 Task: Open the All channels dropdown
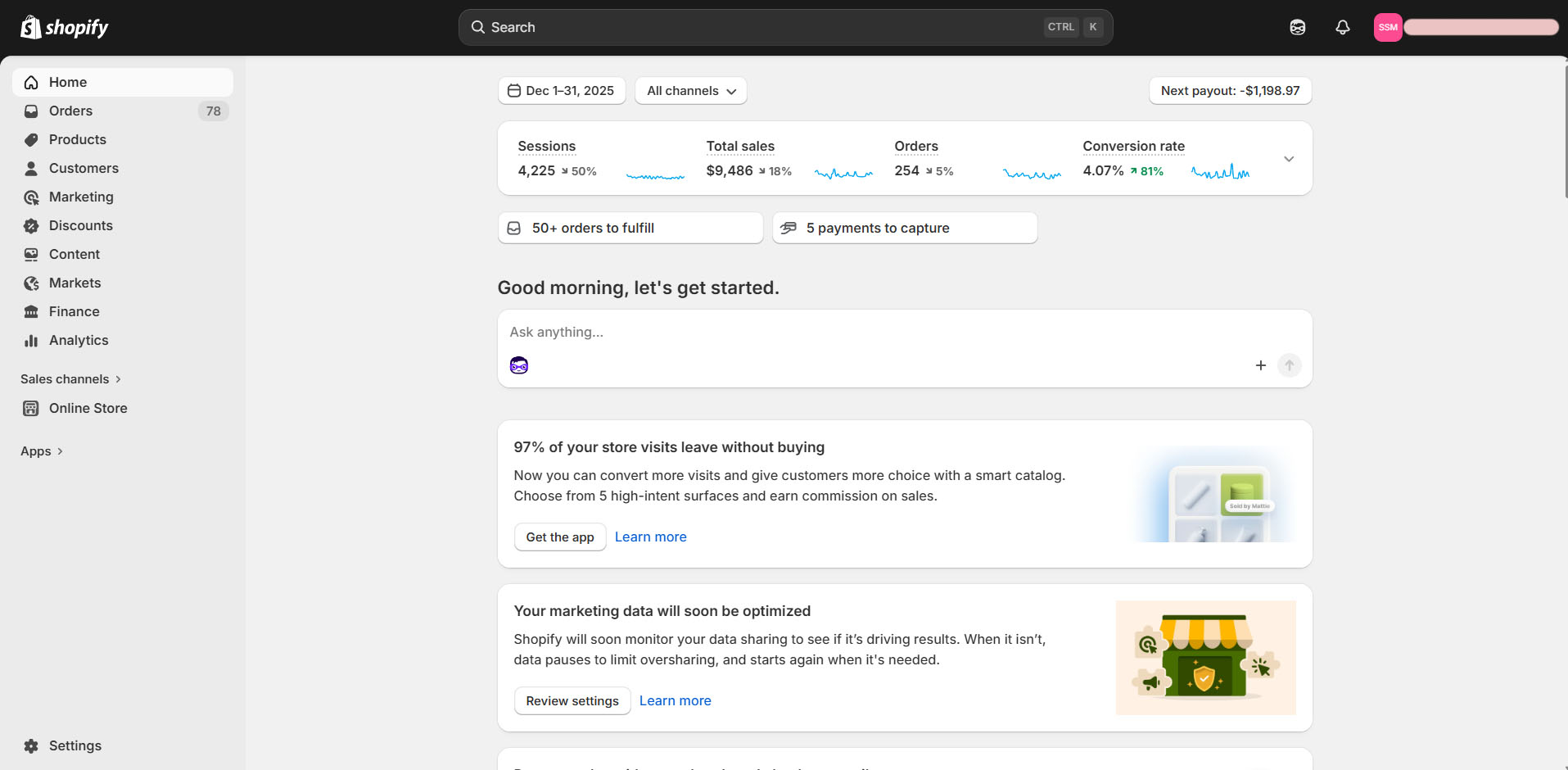[691, 91]
